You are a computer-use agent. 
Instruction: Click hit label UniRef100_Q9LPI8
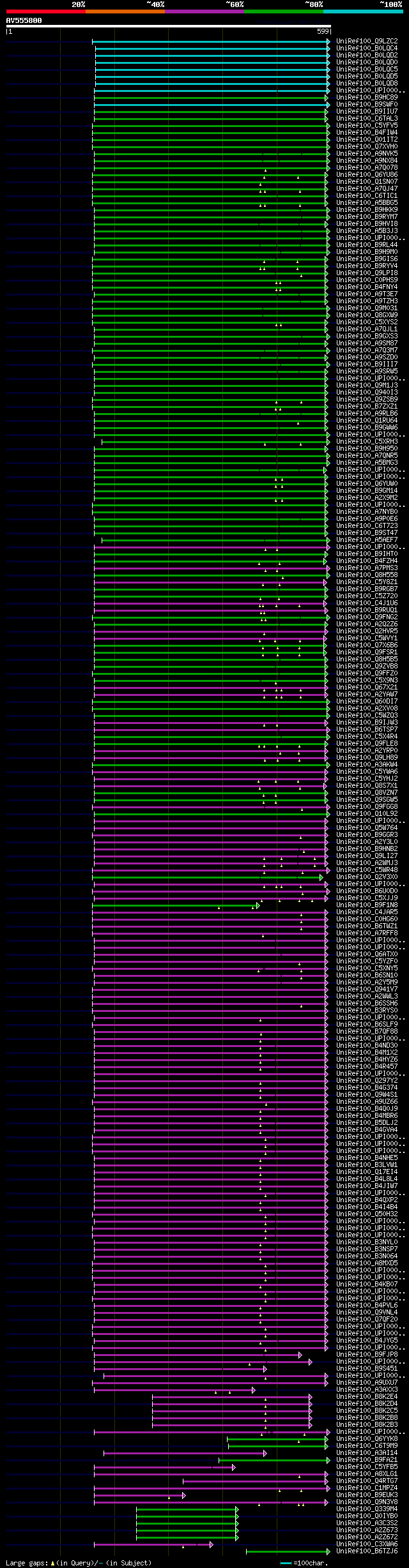pos(367,273)
